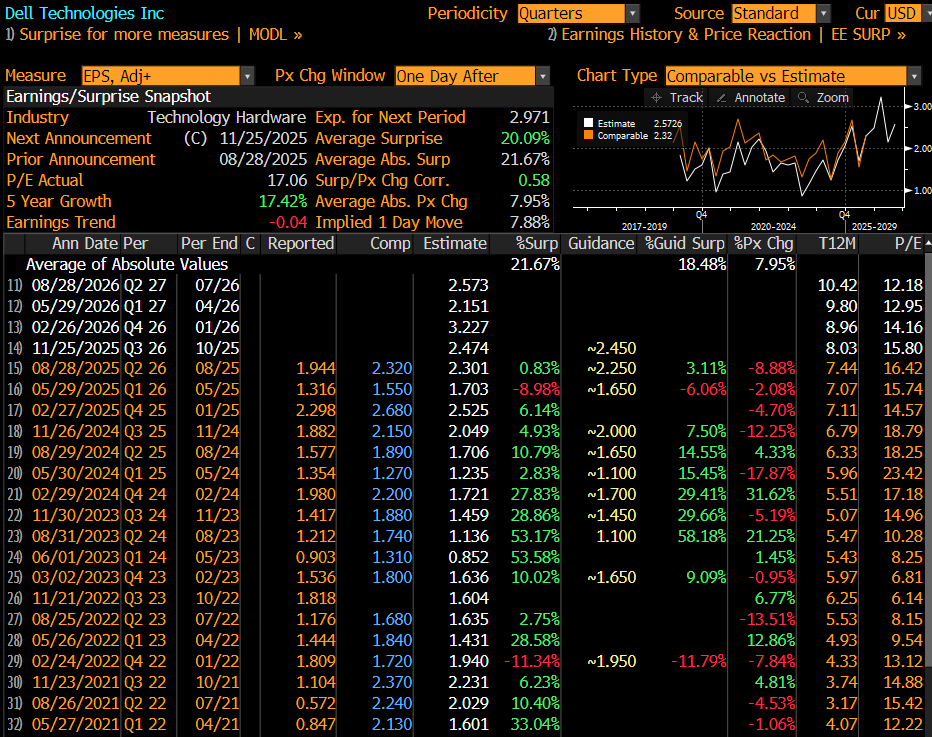Expand the Source Standard dropdown
The image size is (932, 737).
[x=823, y=13]
